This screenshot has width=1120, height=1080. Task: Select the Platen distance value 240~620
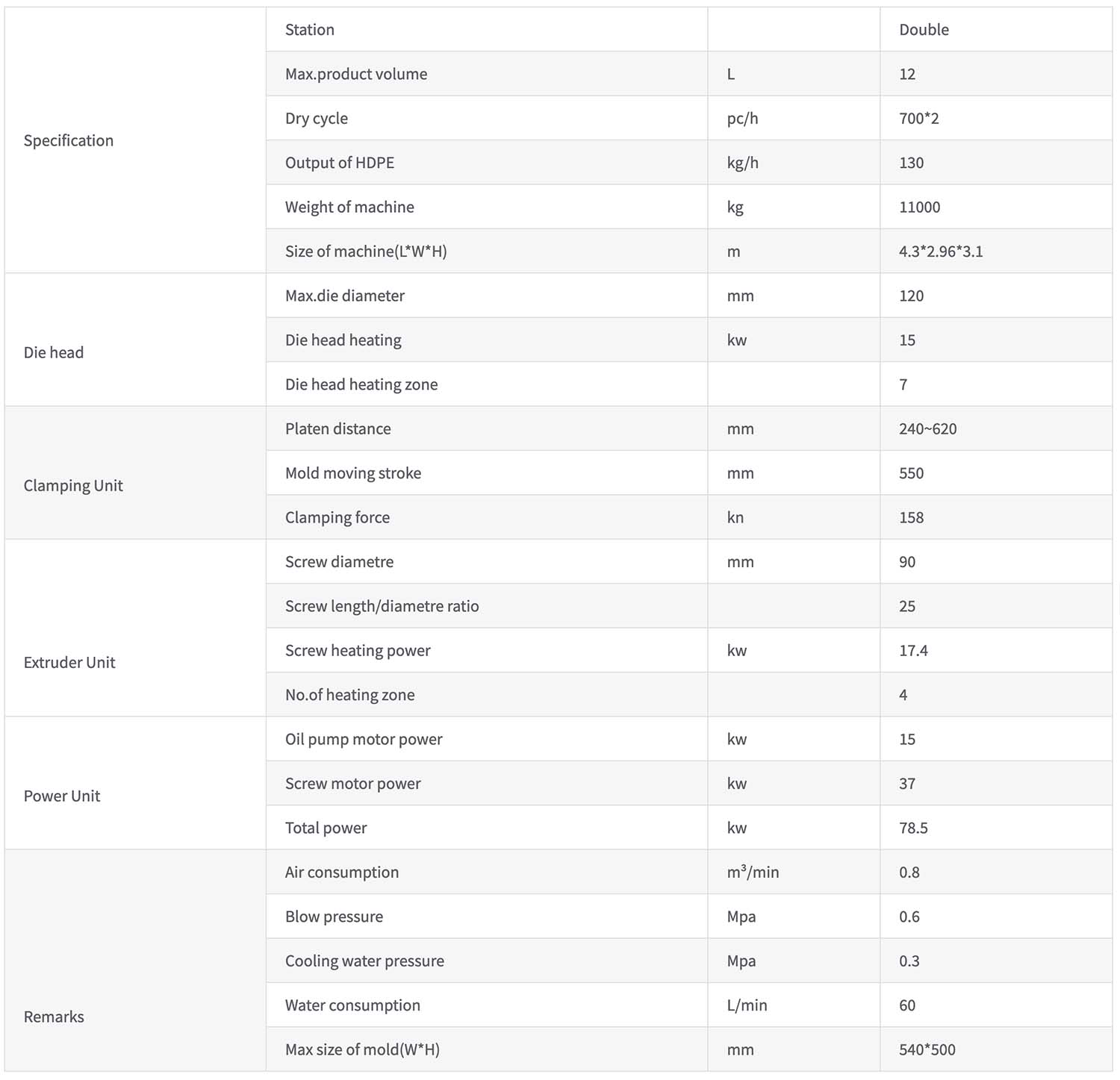(928, 428)
